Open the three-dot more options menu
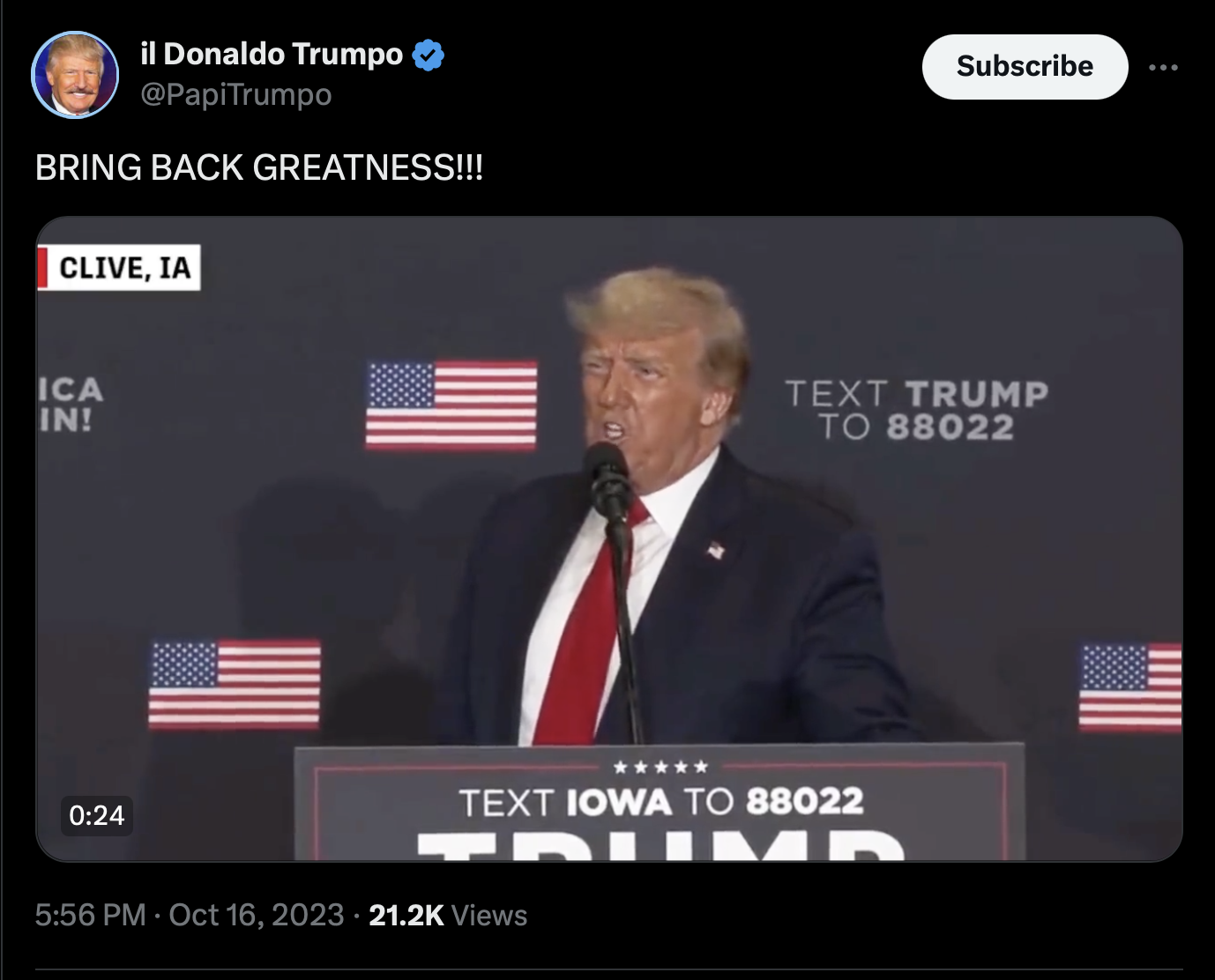1215x980 pixels. click(1163, 67)
